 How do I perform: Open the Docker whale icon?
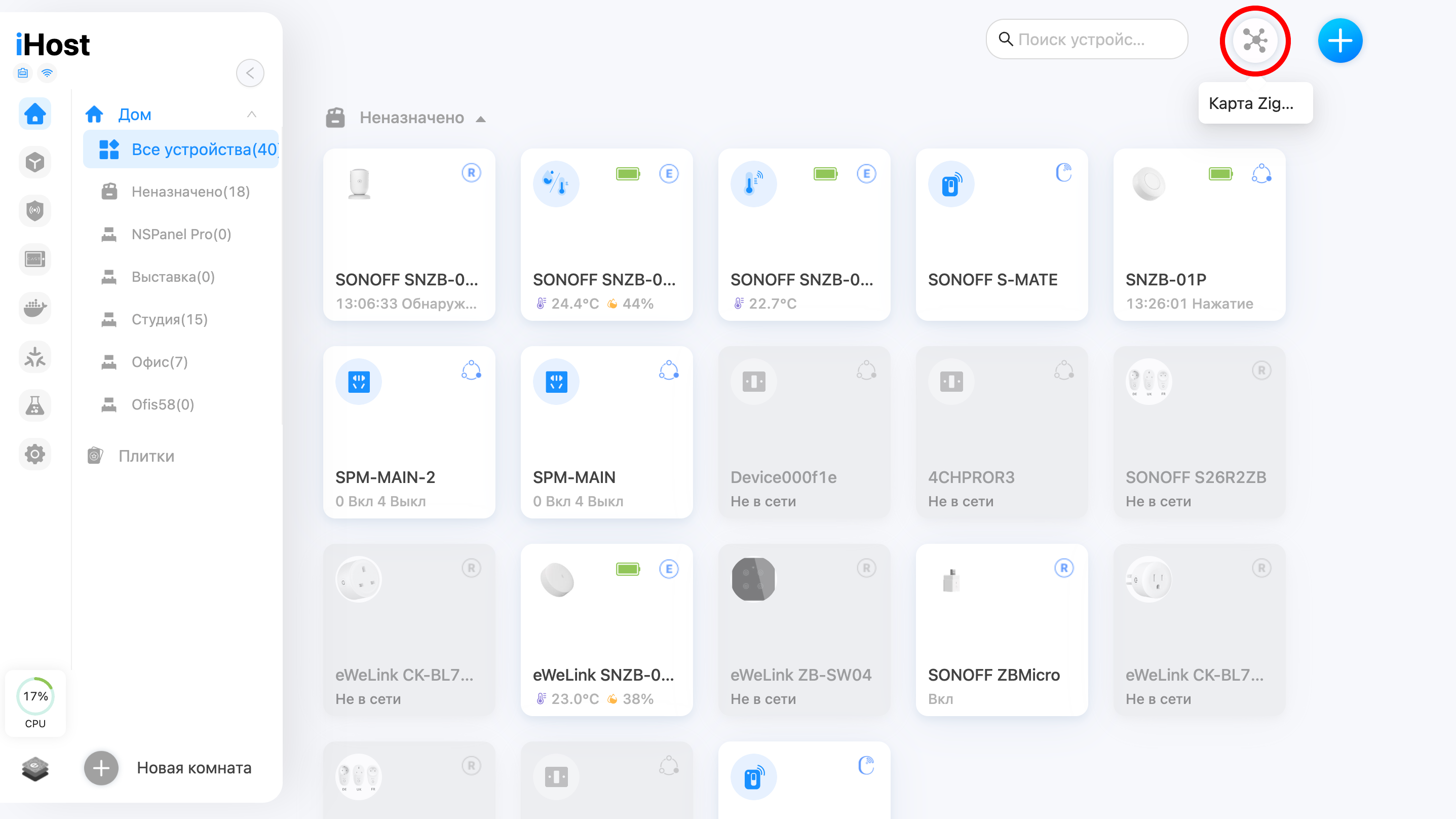click(x=35, y=308)
